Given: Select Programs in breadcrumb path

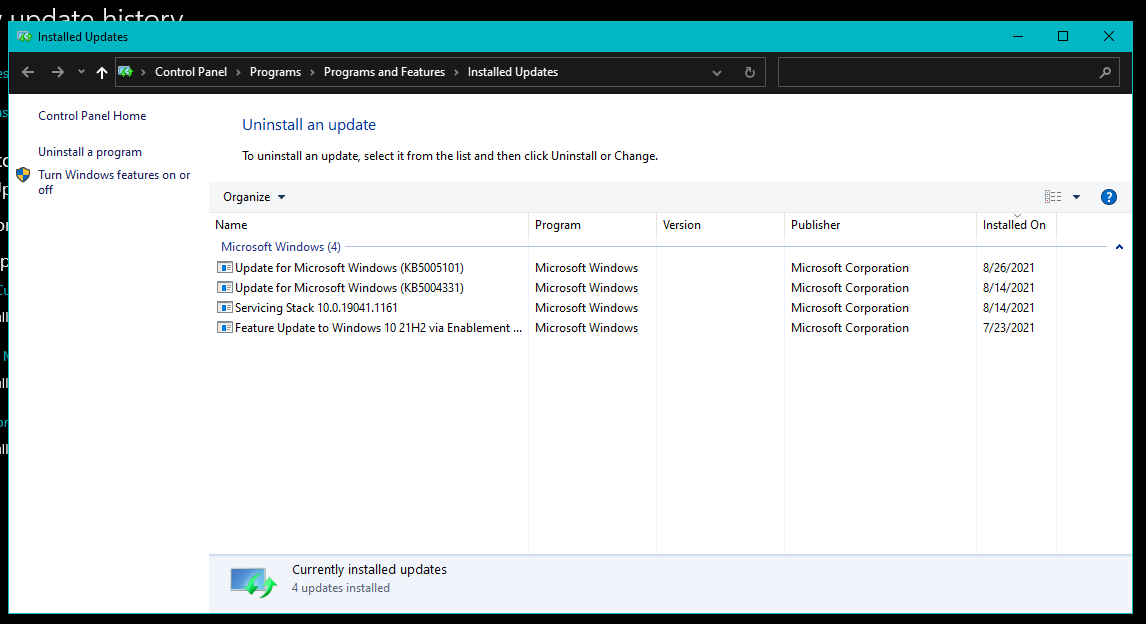Looking at the screenshot, I should 276,72.
